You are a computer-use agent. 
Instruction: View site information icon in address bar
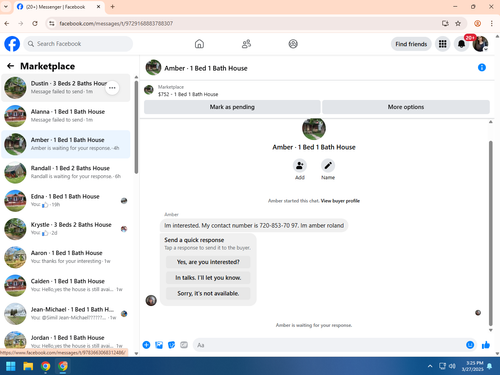[51, 23]
